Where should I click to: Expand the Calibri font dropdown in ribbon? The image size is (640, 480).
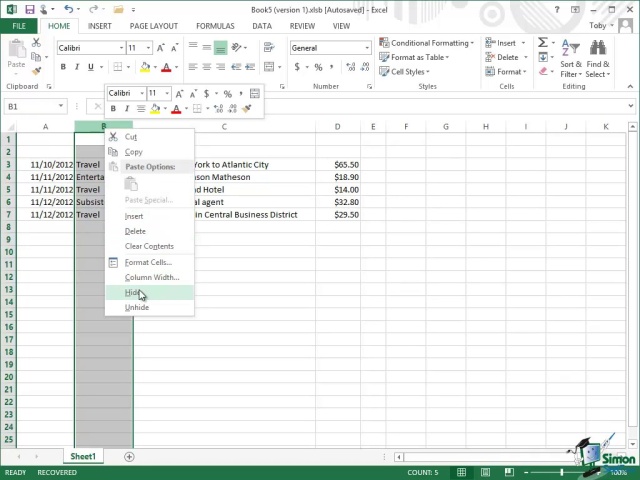[x=120, y=48]
